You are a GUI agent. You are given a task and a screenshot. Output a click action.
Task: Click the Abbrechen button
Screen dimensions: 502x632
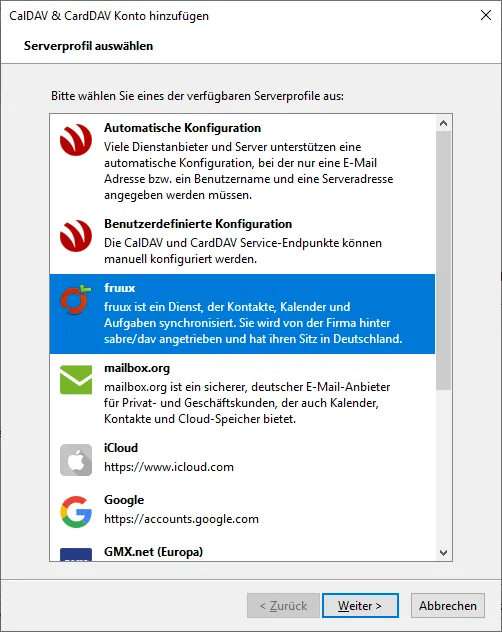[x=448, y=605]
